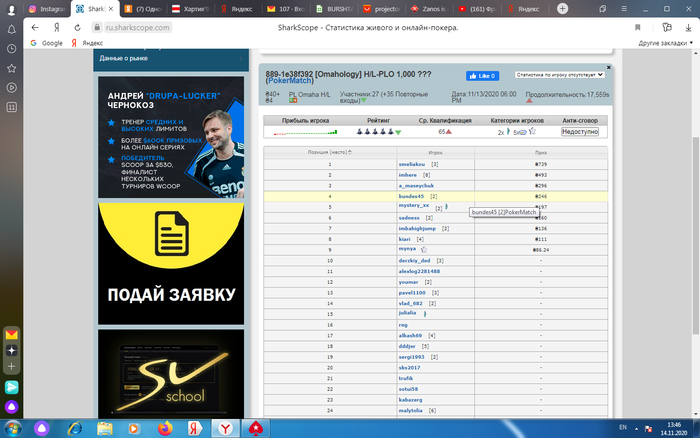Open the extensions icon next to bookmark
Image resolution: width=700 pixels, height=438 pixels.
pyautogui.click(x=667, y=28)
